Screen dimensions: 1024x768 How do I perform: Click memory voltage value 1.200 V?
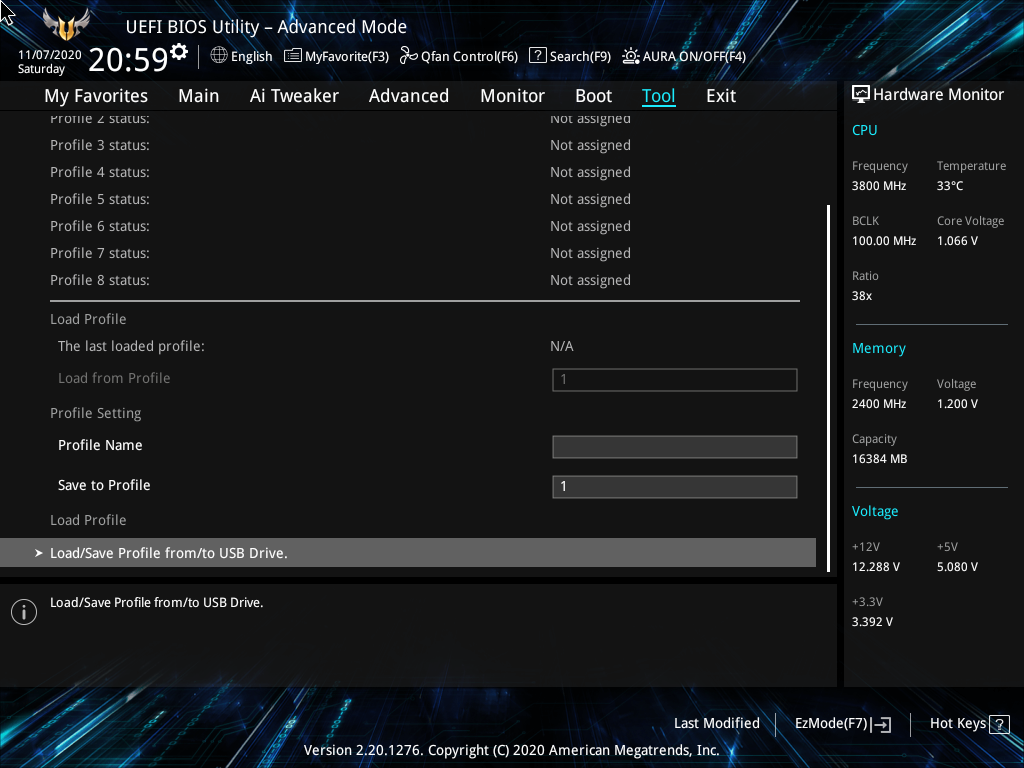click(957, 404)
